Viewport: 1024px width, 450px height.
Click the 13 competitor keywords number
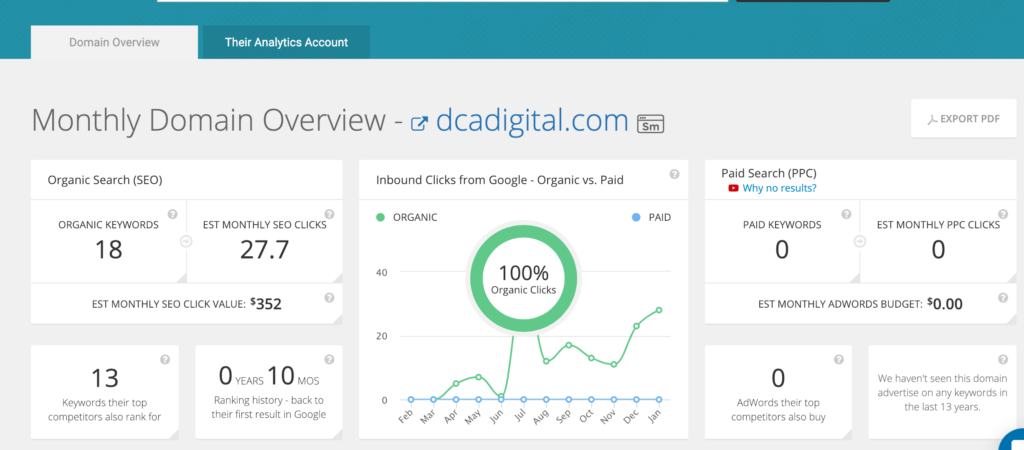pos(104,378)
